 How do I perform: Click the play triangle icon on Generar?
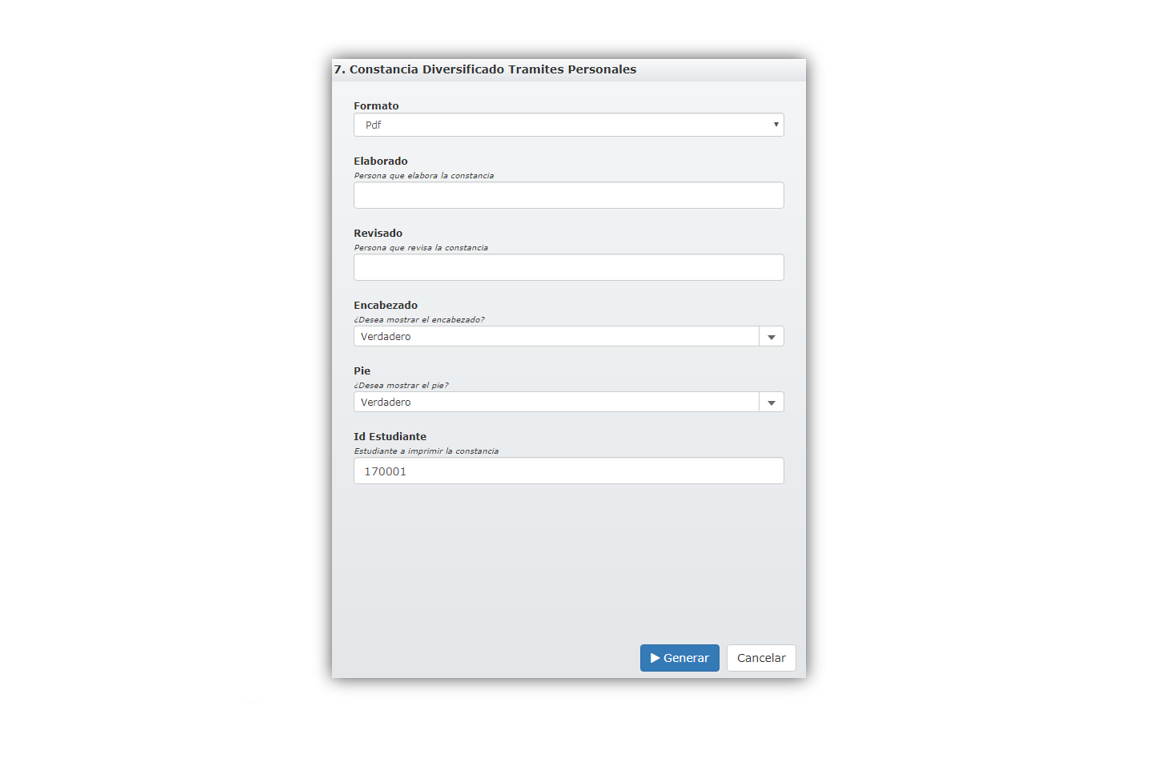click(x=655, y=658)
